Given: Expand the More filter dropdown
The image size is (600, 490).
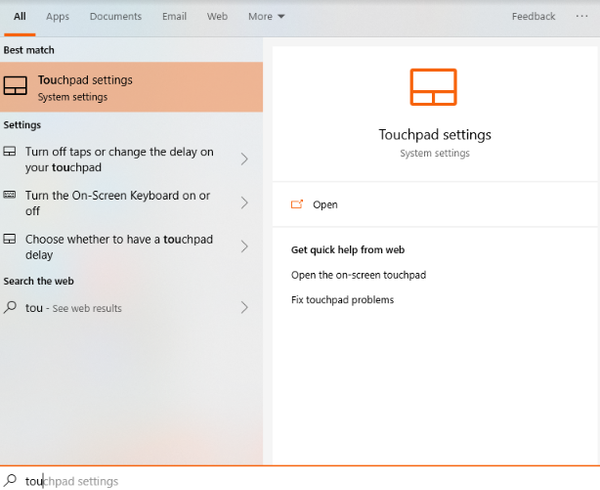Looking at the screenshot, I should tap(266, 17).
